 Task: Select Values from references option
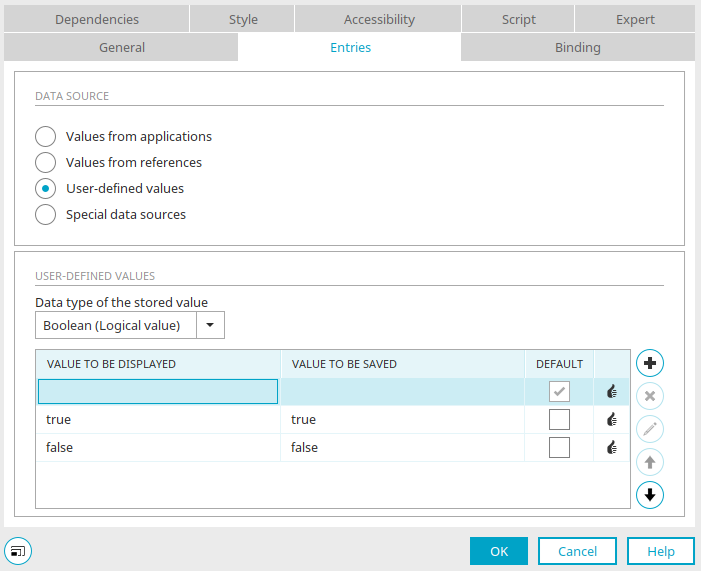[46, 162]
